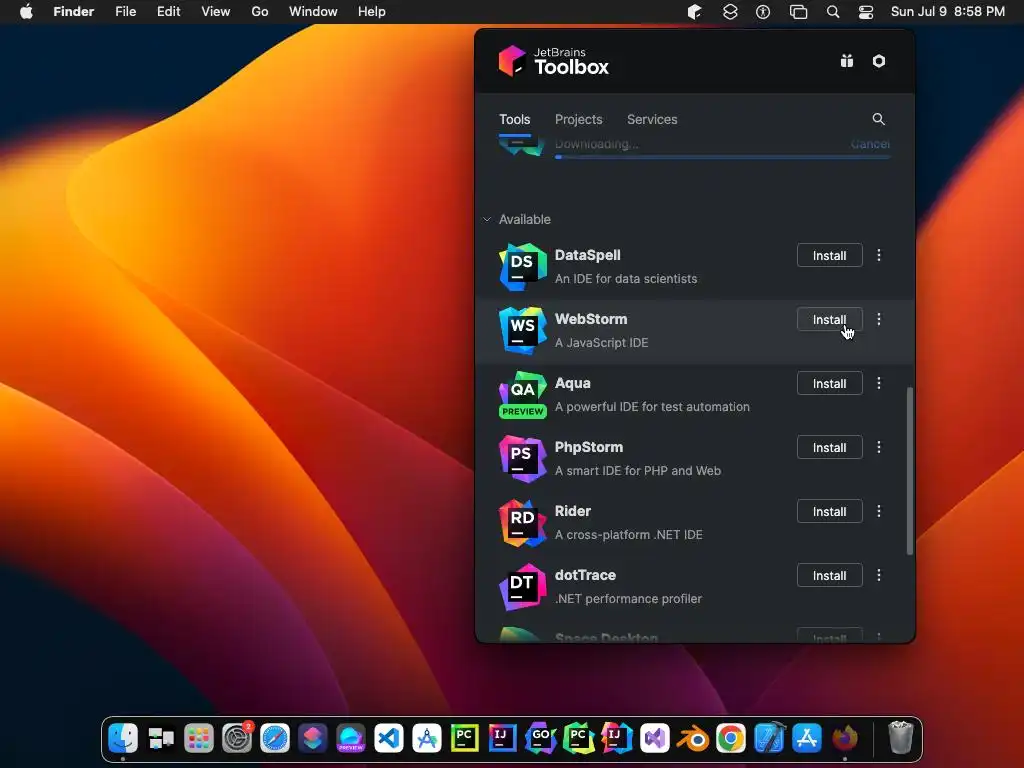The height and width of the screenshot is (768, 1024).
Task: Open the View menu
Action: [x=216, y=12]
